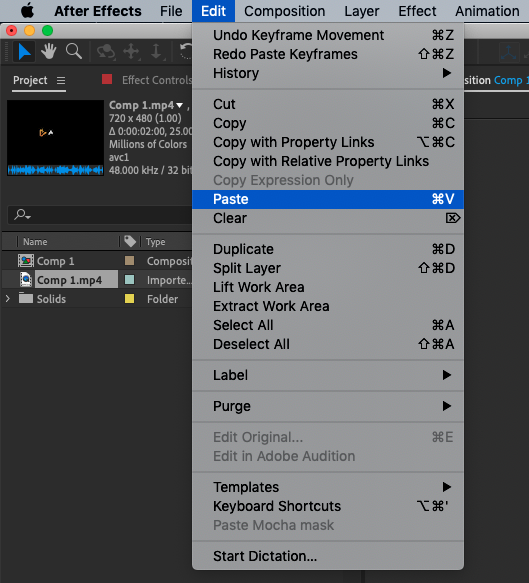
Task: Open the Apple menu
Action: click(x=28, y=11)
